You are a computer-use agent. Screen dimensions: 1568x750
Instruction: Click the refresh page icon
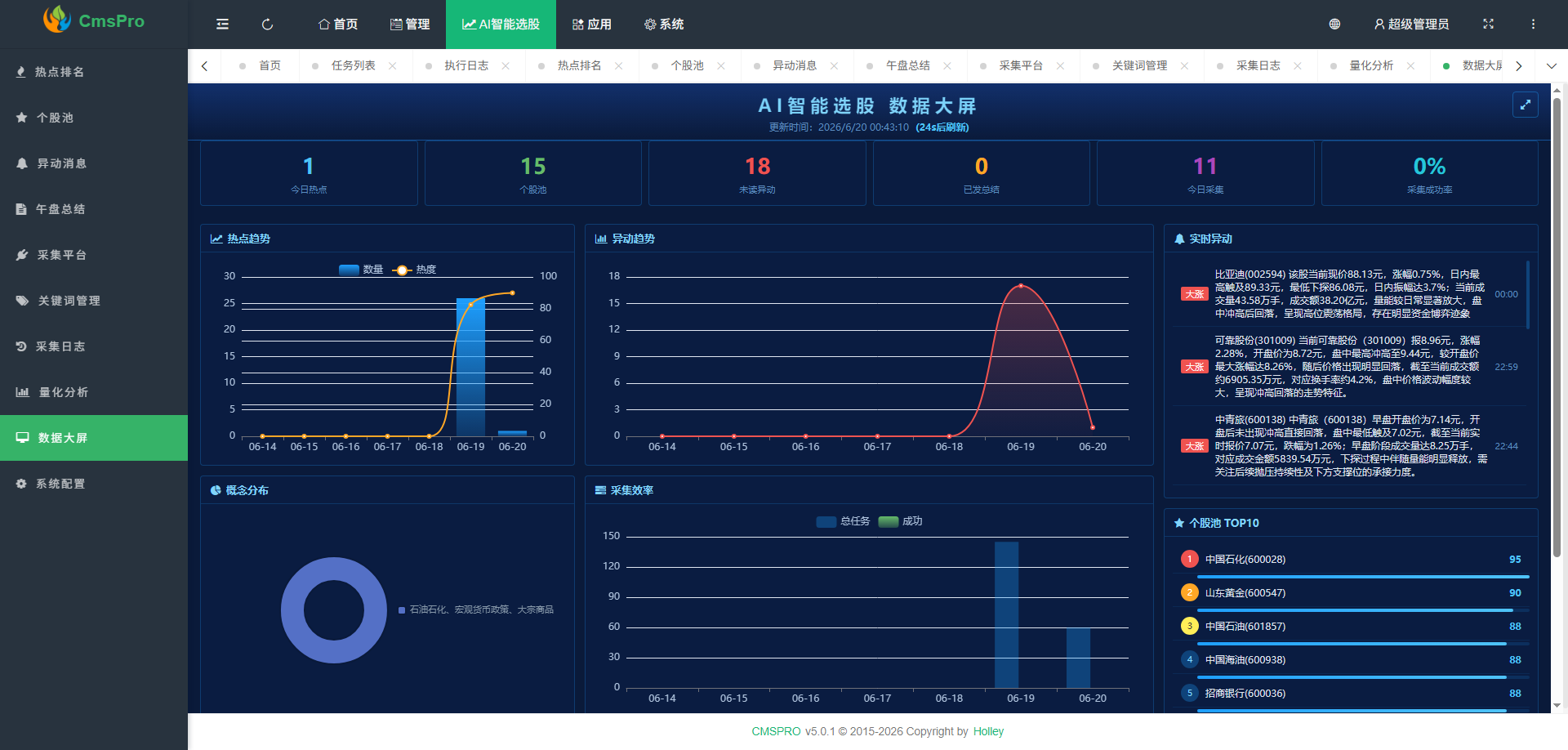pyautogui.click(x=267, y=25)
